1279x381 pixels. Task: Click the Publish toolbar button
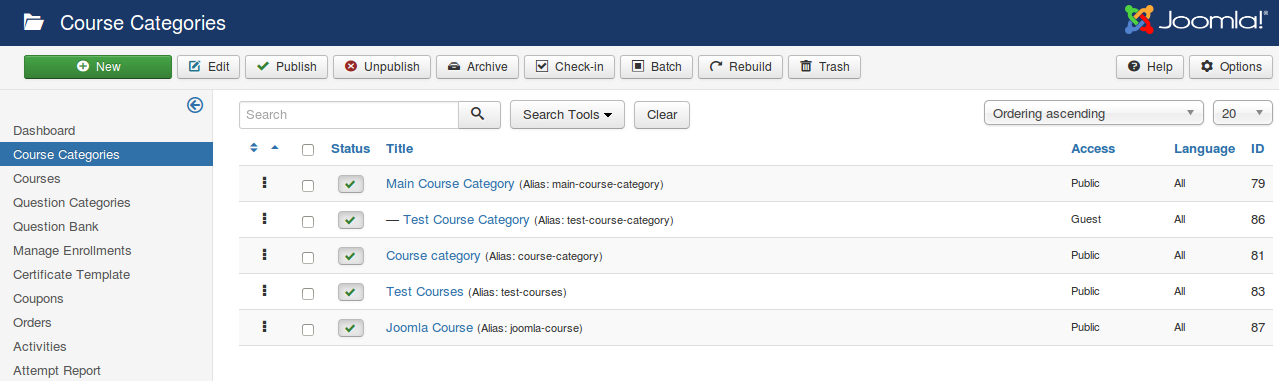point(286,67)
